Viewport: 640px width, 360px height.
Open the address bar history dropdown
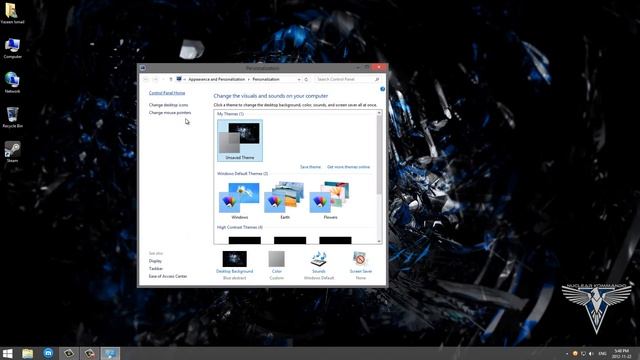[x=299, y=79]
